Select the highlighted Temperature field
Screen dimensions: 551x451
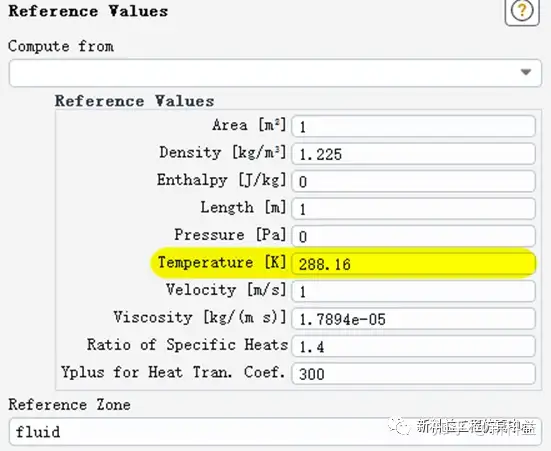(x=413, y=263)
